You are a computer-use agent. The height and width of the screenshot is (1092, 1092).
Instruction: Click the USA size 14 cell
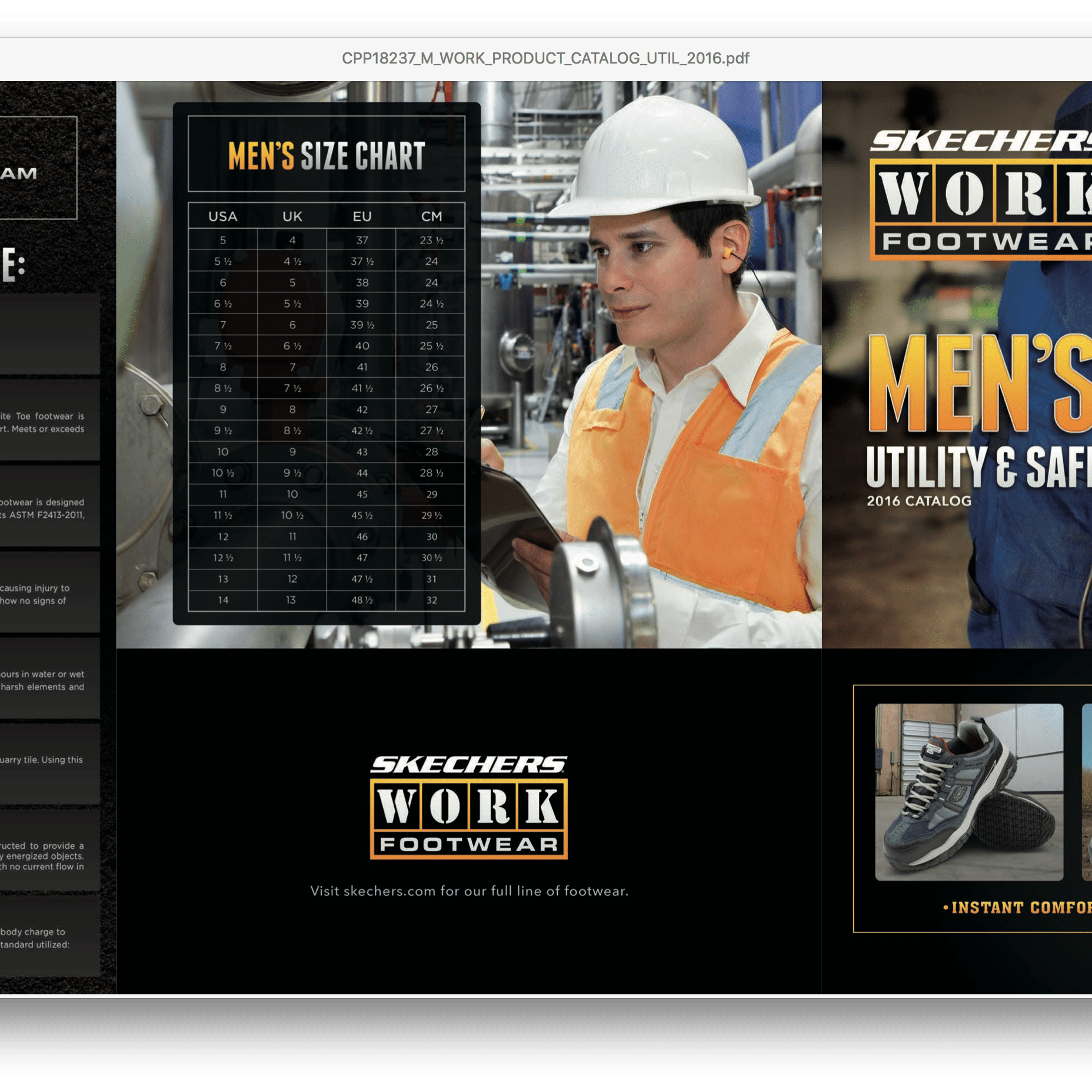[x=223, y=600]
